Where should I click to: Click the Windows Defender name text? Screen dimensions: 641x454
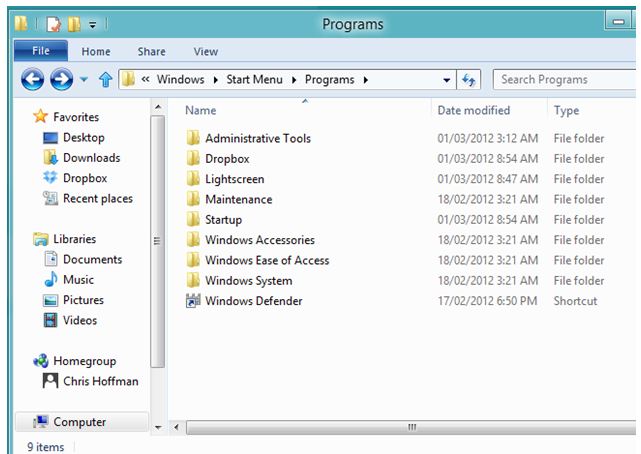pos(254,301)
